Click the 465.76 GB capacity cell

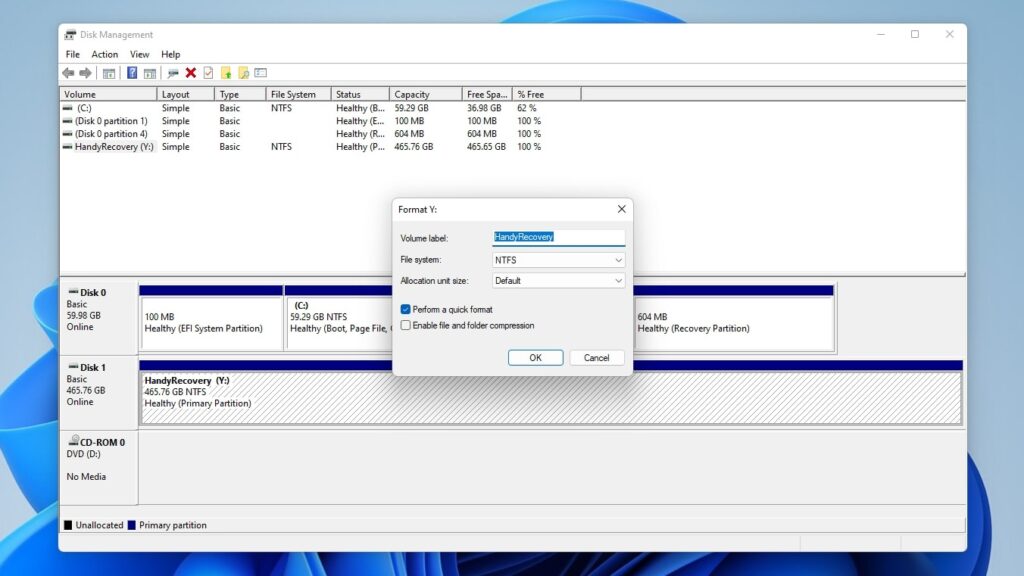tap(413, 147)
